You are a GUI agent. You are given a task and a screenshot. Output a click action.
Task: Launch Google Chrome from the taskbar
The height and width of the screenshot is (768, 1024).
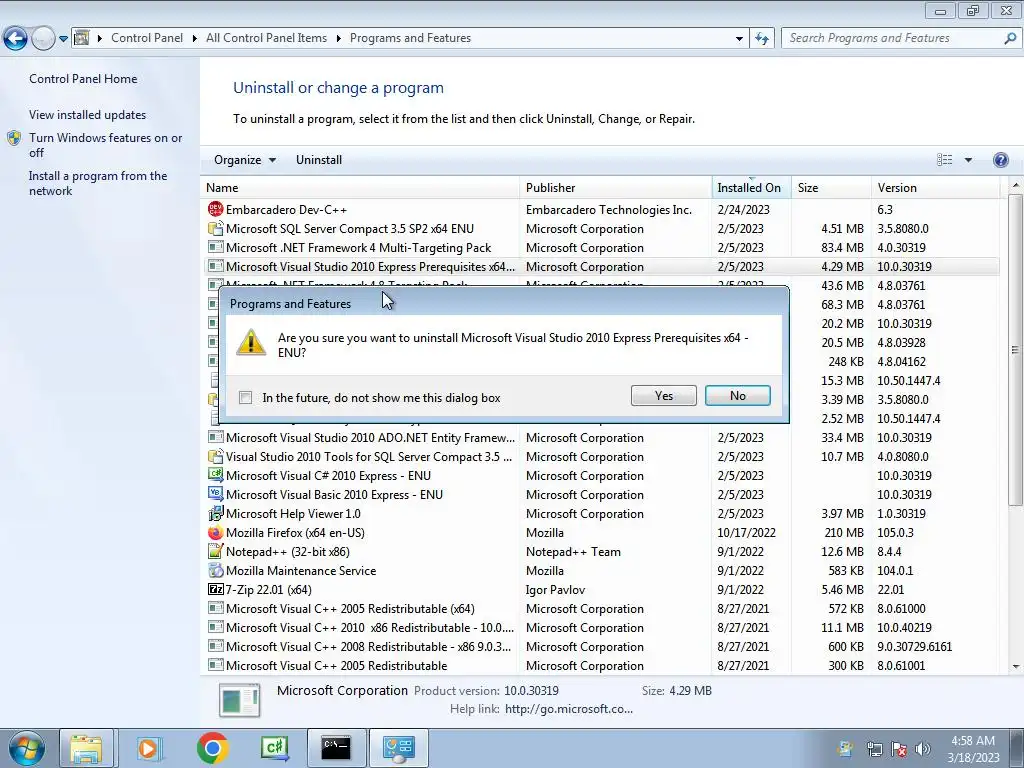tap(212, 748)
